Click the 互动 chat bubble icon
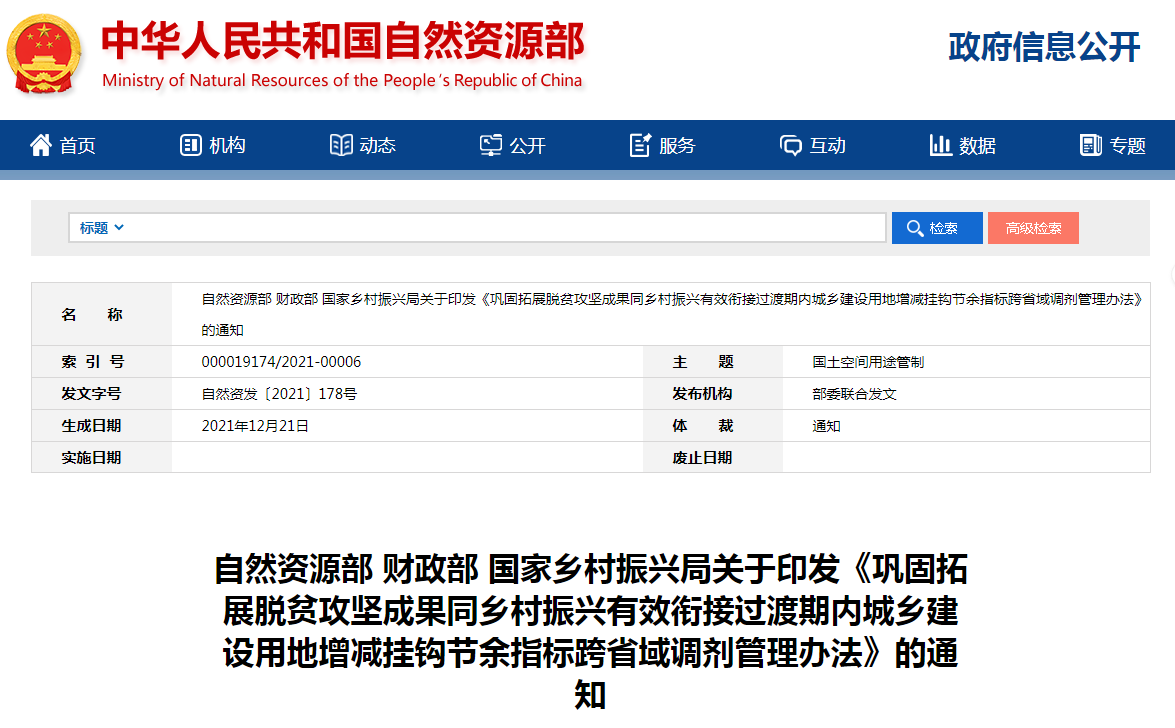This screenshot has width=1175, height=728. coord(791,145)
